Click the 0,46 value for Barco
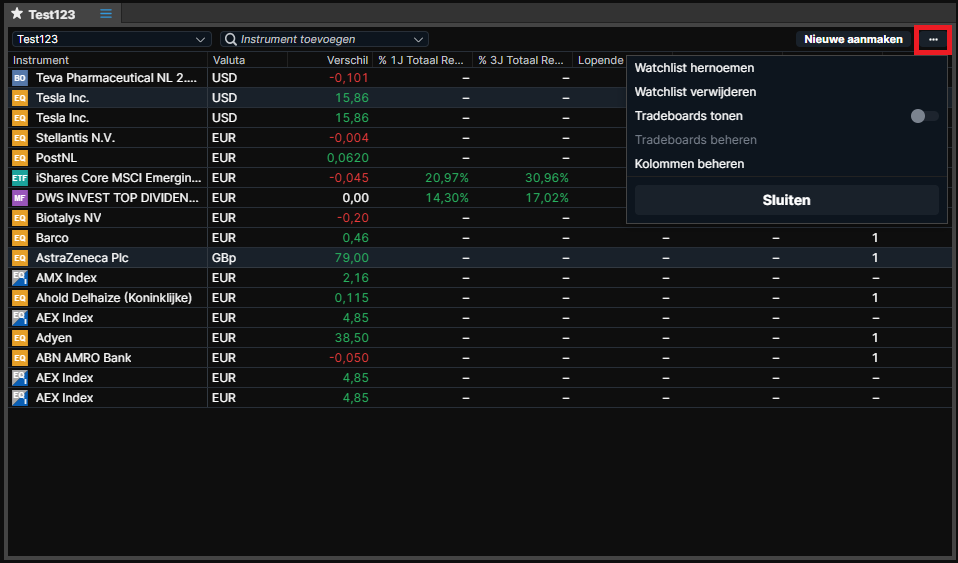 [x=356, y=238]
